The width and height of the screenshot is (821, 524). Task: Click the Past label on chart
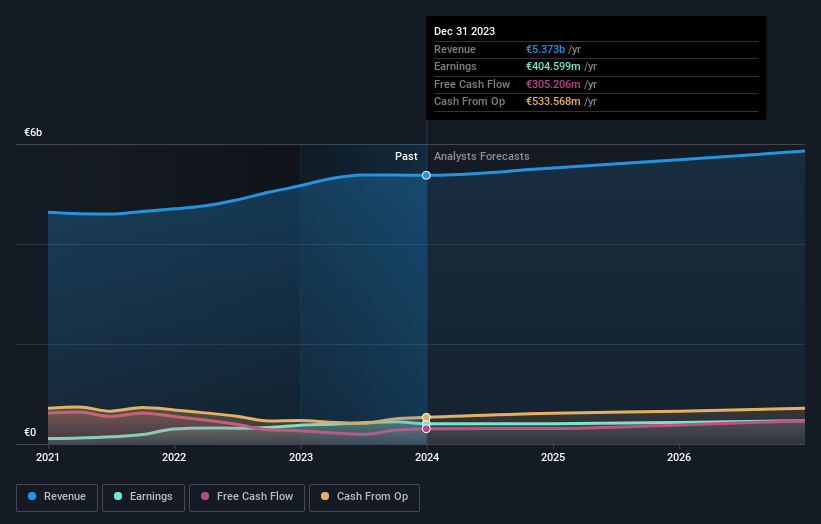[x=406, y=157]
